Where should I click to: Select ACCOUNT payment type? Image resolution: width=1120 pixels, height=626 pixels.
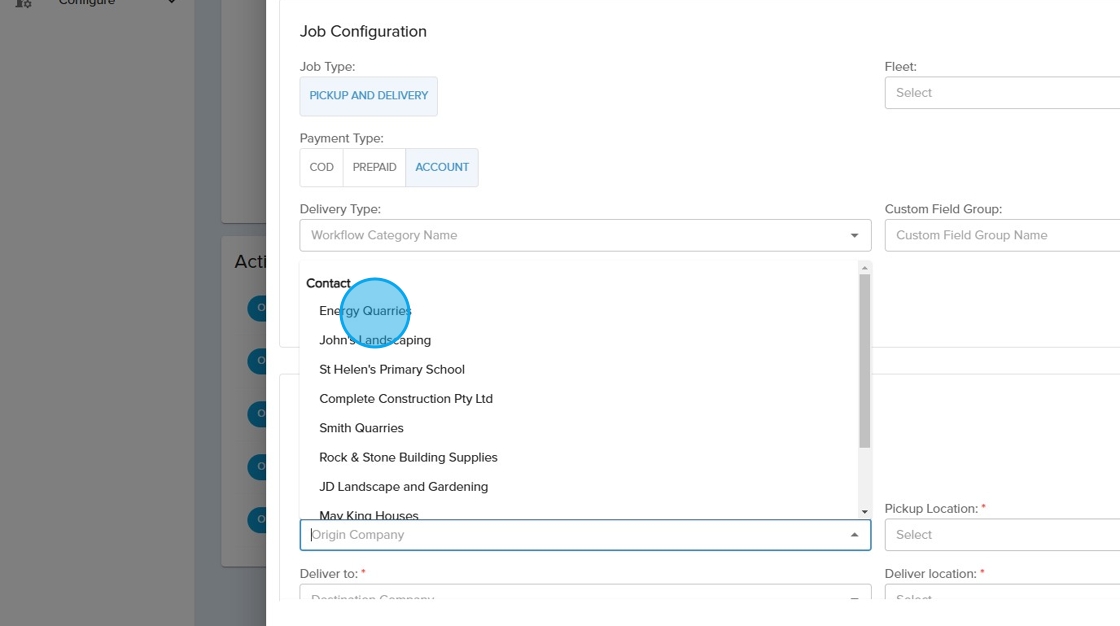tap(442, 167)
